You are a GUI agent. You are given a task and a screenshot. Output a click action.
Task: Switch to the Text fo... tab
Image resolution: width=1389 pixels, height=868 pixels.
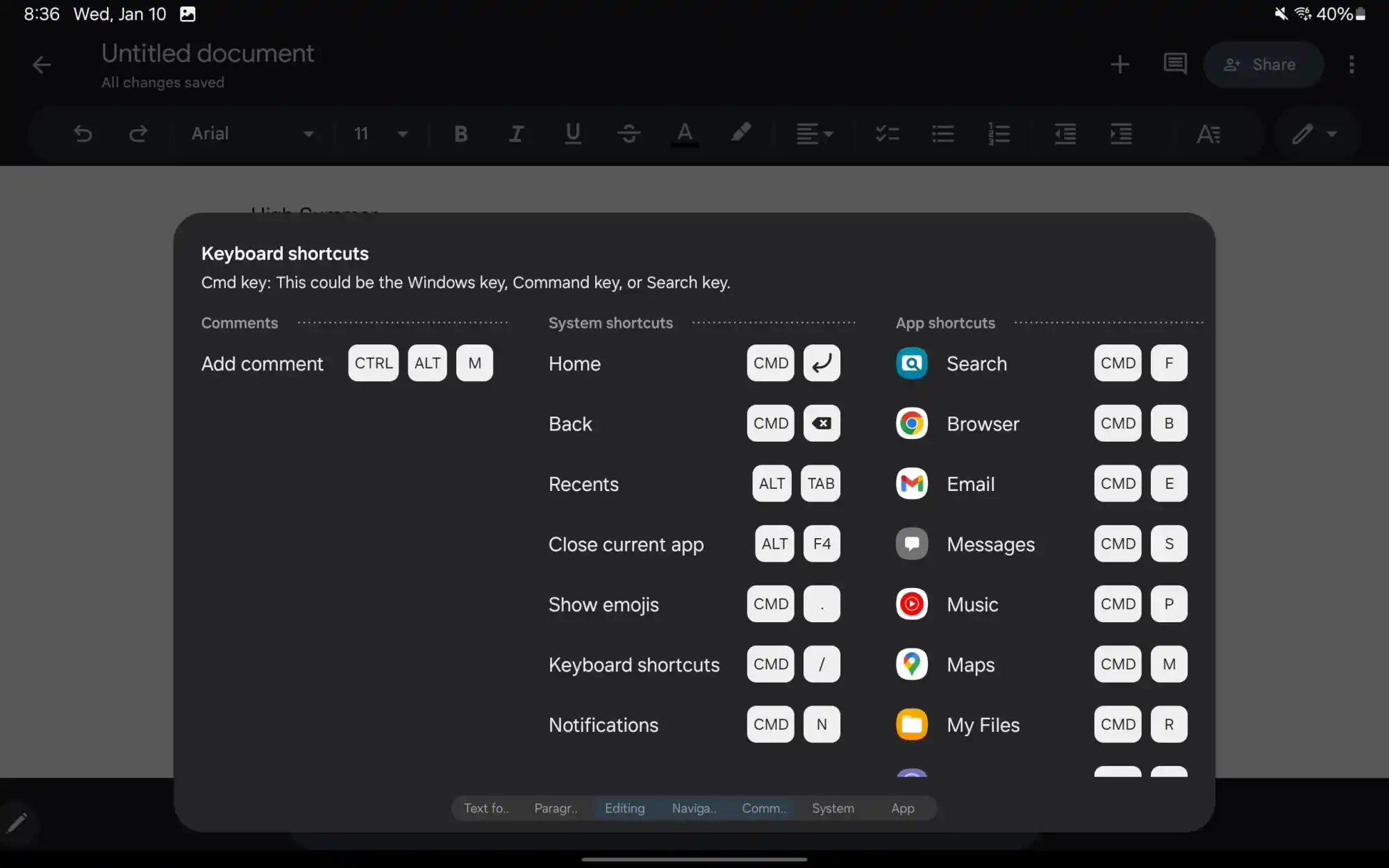(485, 808)
